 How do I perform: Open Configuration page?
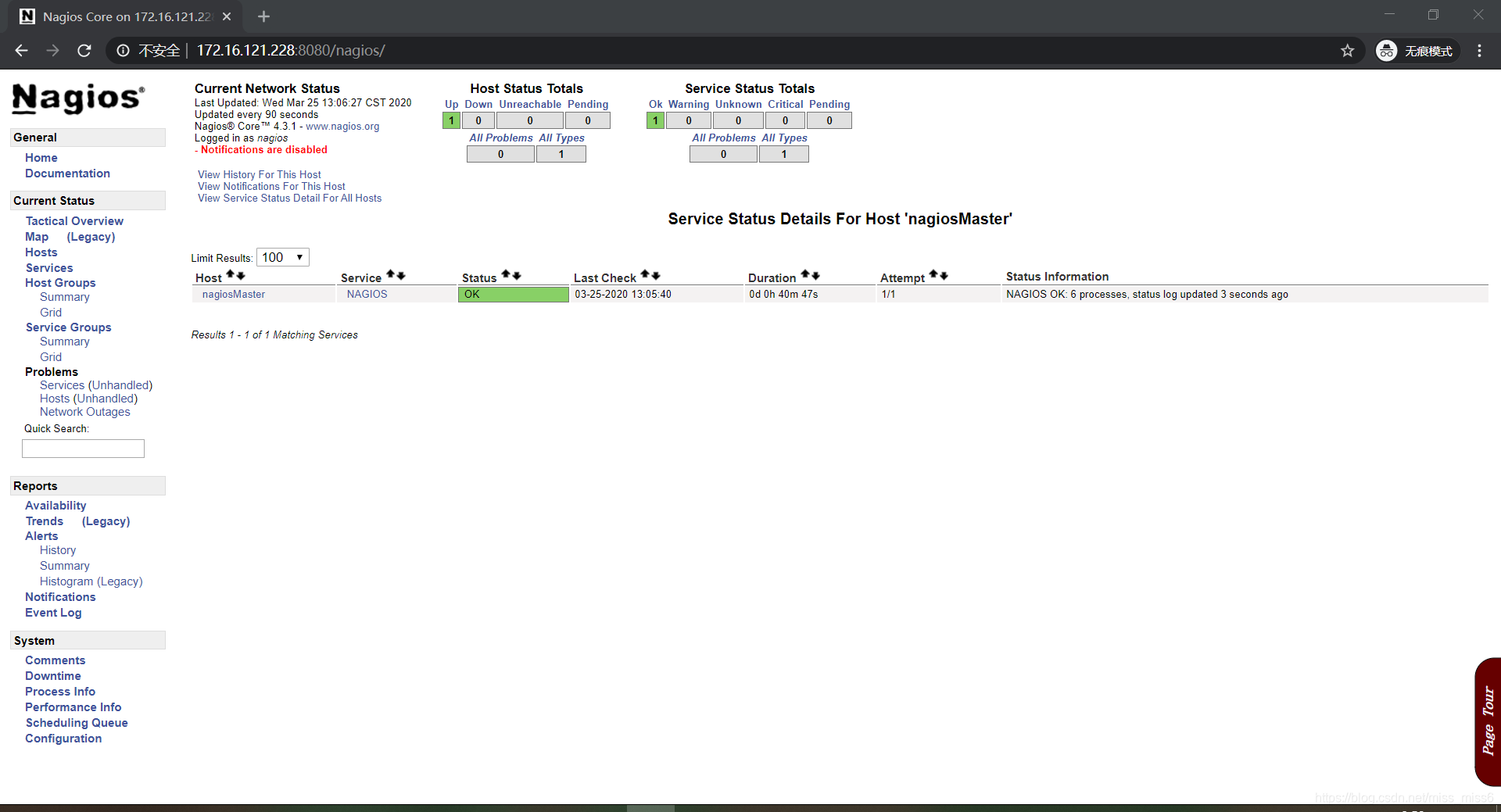point(63,739)
